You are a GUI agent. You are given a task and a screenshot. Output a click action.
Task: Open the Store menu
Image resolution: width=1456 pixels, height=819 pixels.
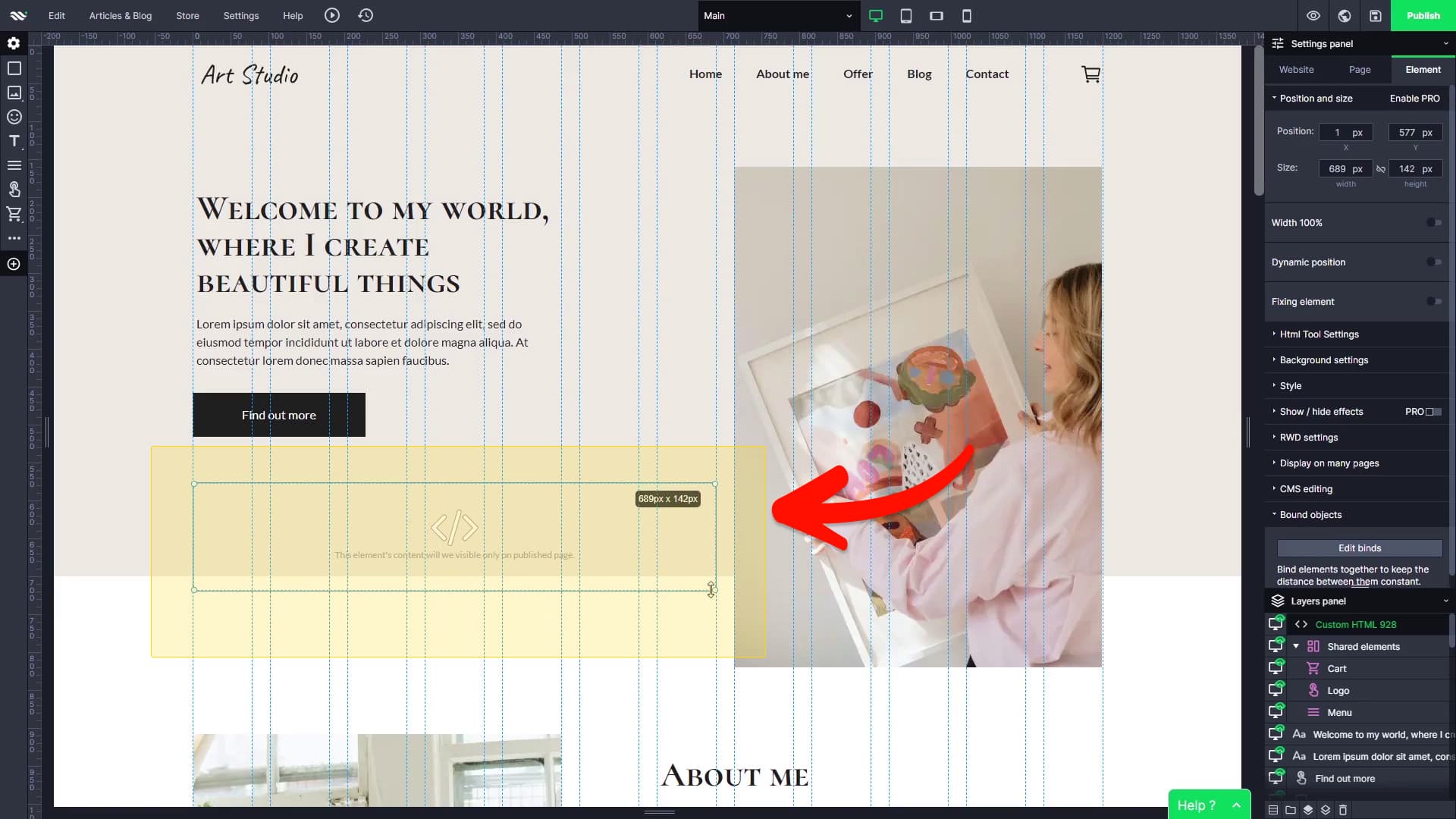click(187, 15)
